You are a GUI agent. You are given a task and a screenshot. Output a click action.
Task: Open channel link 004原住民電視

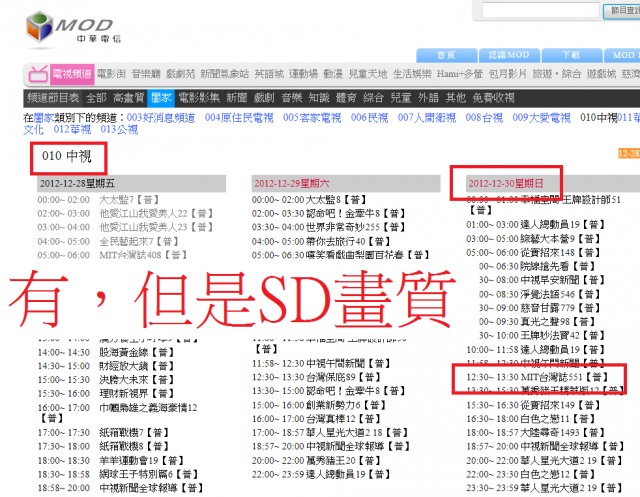click(x=239, y=118)
